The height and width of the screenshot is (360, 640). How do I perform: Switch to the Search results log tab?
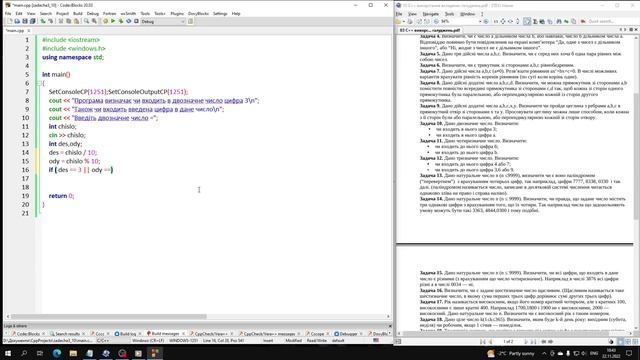coord(67,333)
